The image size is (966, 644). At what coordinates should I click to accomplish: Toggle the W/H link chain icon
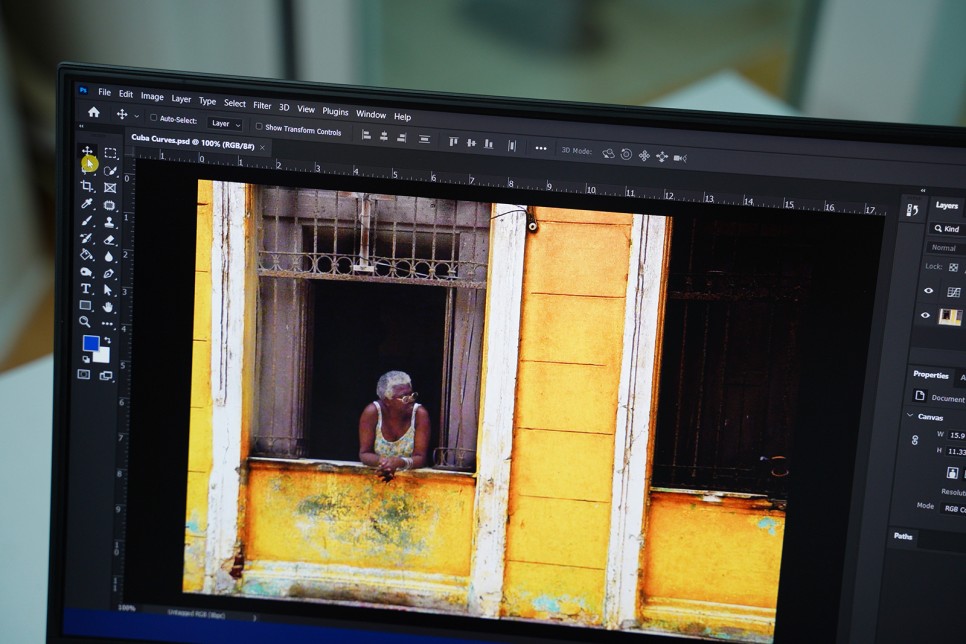[x=915, y=440]
